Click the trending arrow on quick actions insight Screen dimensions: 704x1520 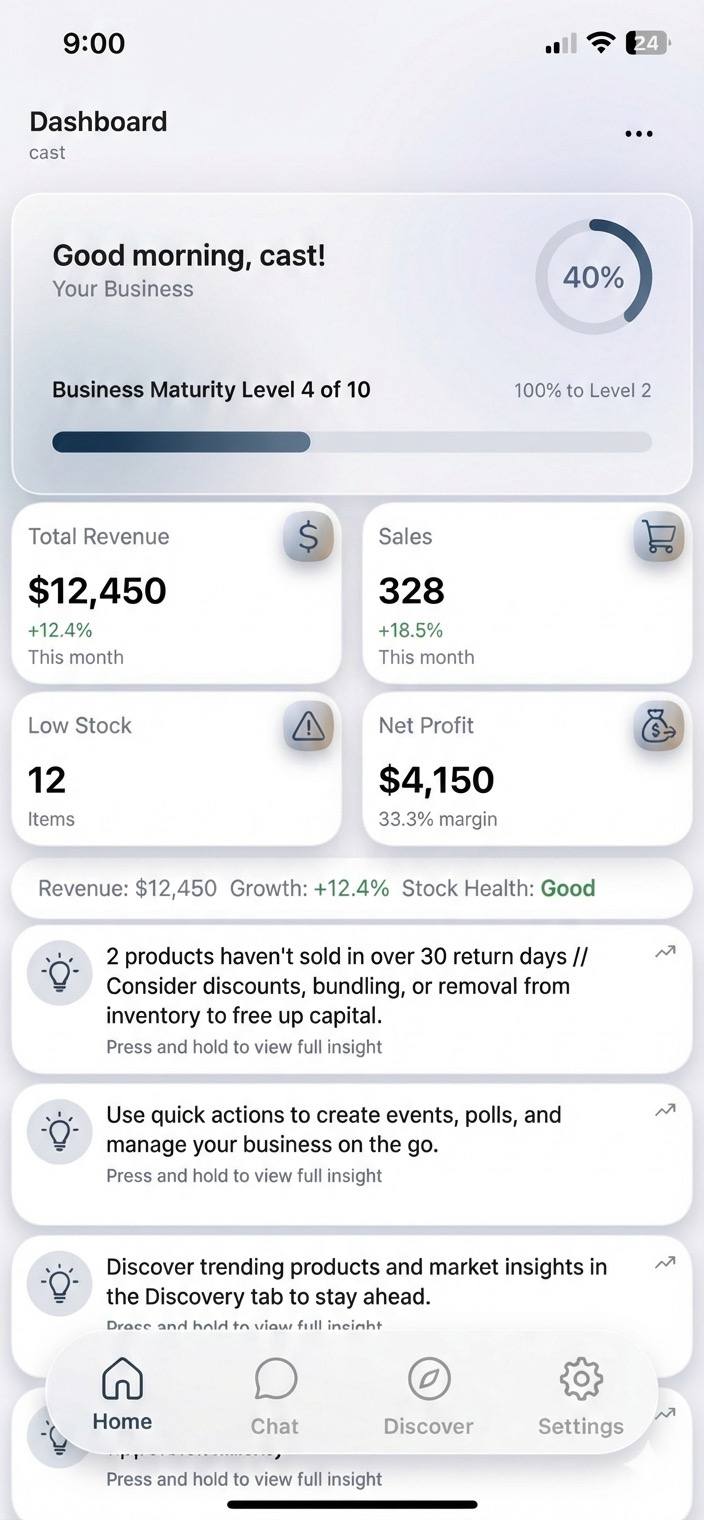point(664,1110)
